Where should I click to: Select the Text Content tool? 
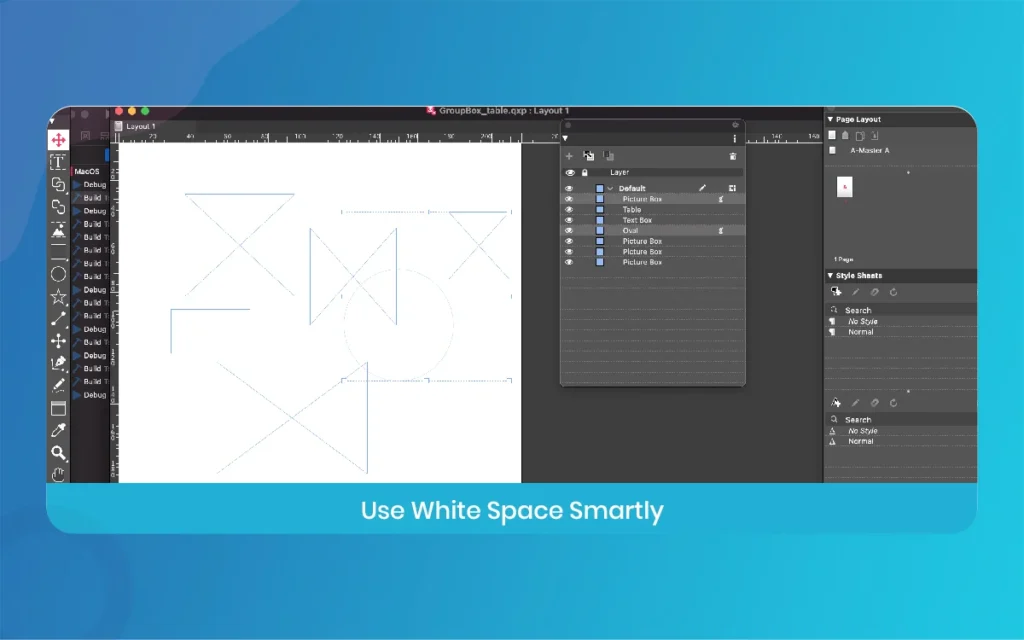(58, 162)
